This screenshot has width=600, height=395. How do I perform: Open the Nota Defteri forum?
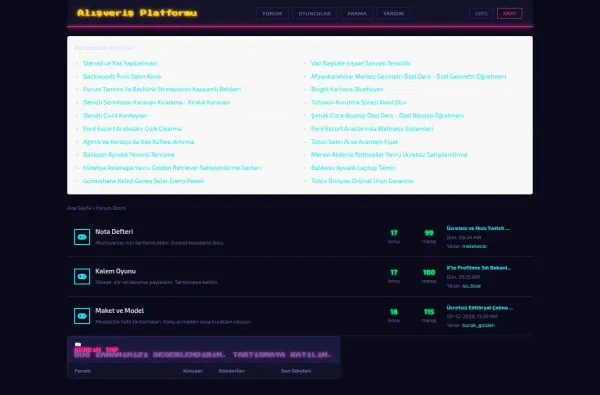(114, 232)
